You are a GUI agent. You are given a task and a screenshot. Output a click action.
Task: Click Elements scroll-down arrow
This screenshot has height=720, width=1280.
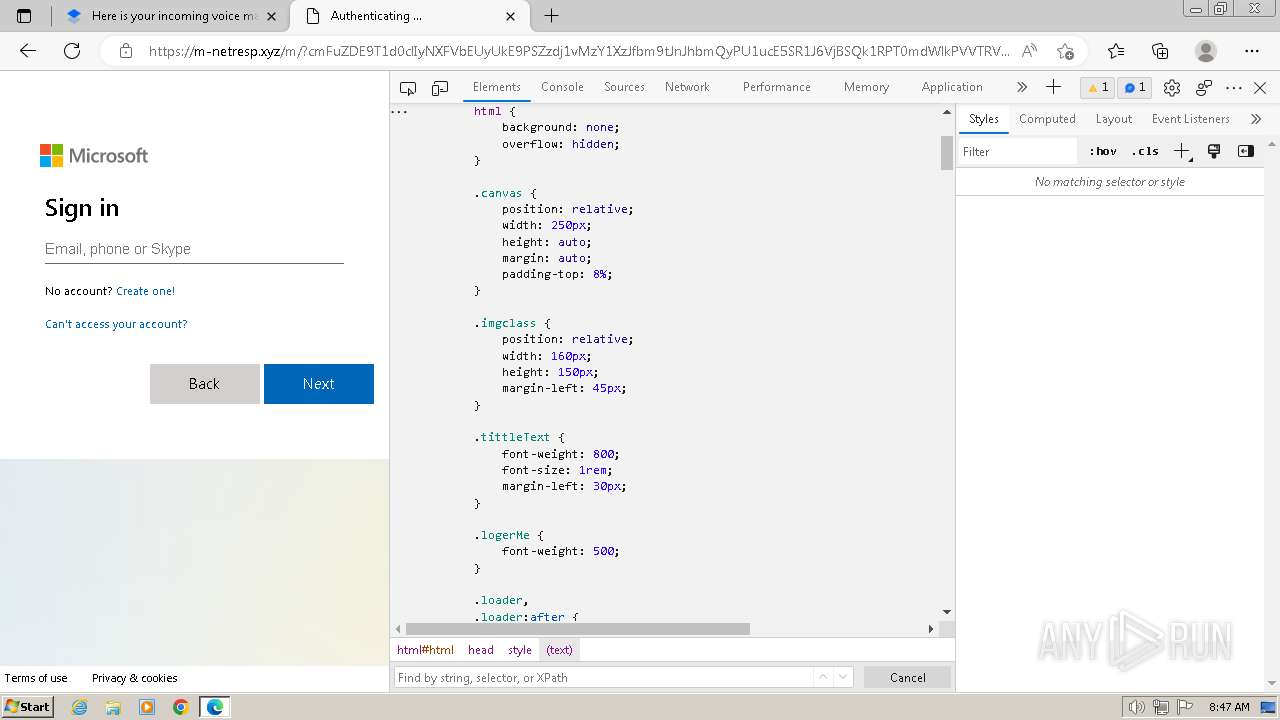[947, 612]
